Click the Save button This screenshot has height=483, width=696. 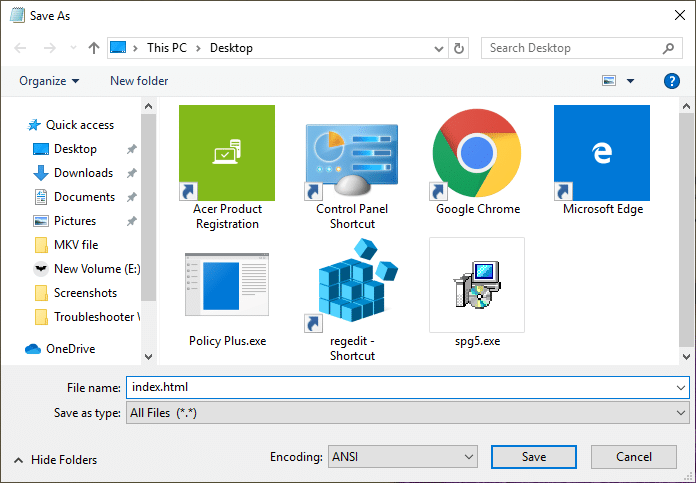point(534,457)
